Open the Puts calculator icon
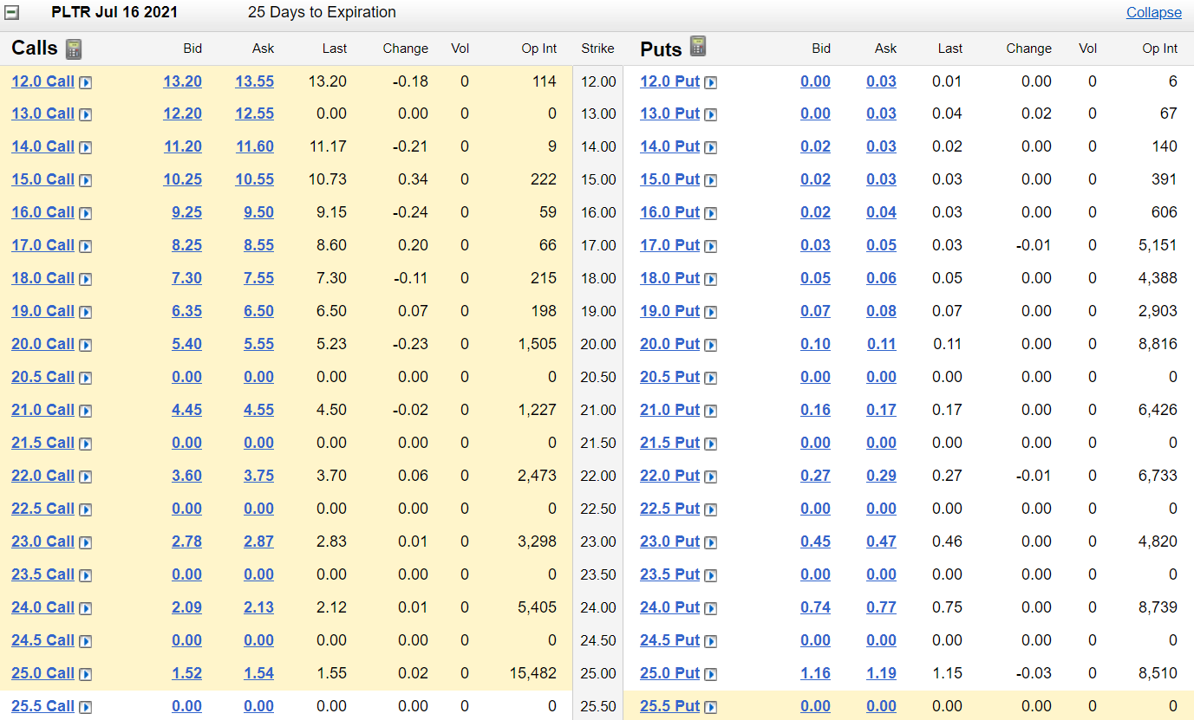Image resolution: width=1194 pixels, height=720 pixels. (x=698, y=46)
